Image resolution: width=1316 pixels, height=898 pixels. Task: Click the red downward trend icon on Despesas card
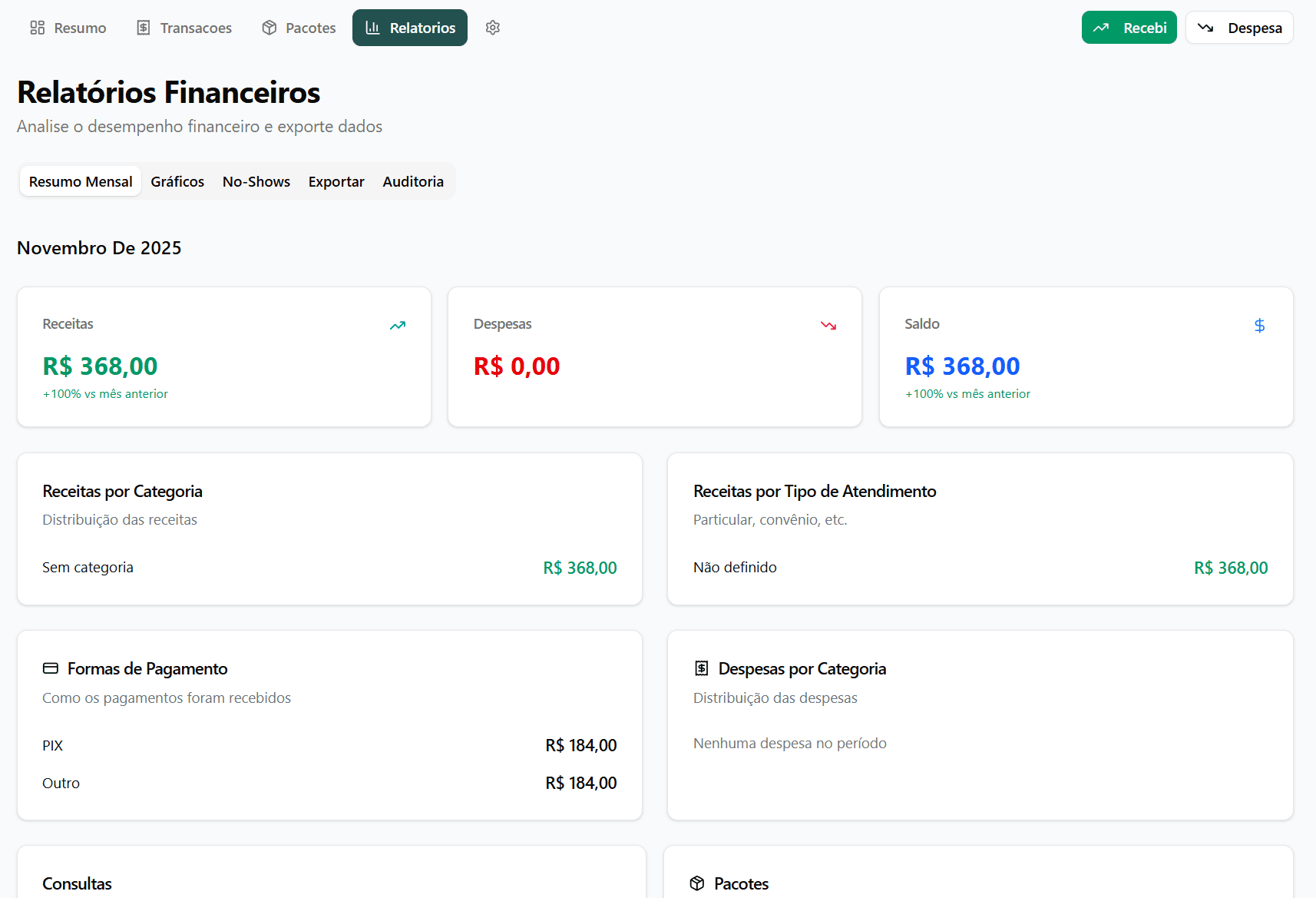(828, 325)
